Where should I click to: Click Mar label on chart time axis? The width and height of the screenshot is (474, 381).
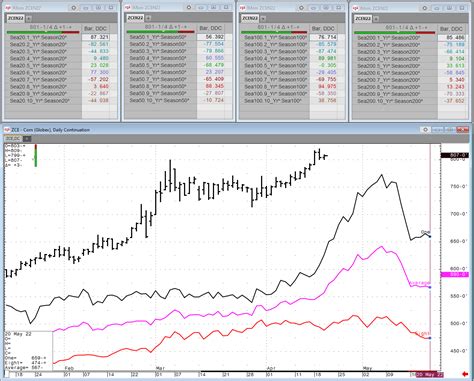(x=160, y=368)
